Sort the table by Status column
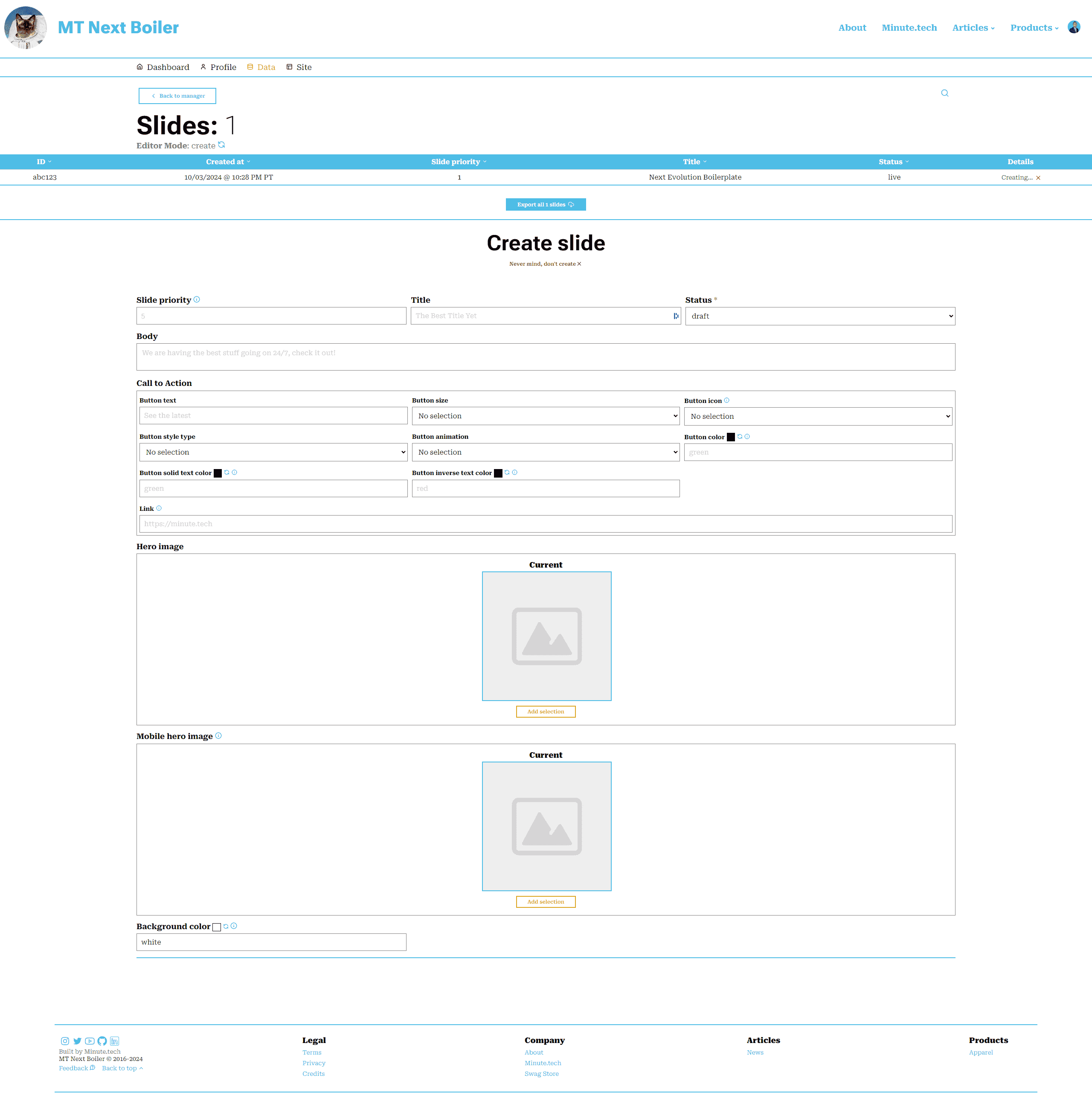1092x1101 pixels. tap(894, 162)
